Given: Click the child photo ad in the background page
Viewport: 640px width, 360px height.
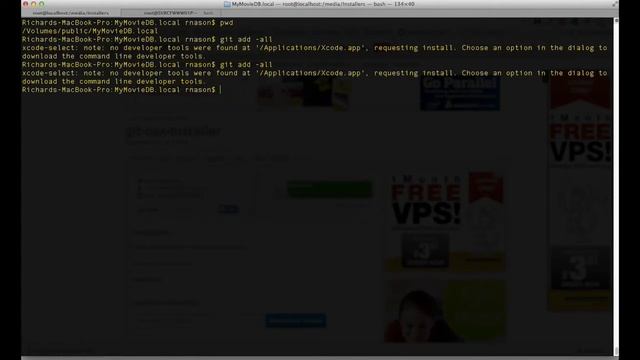Looking at the screenshot, I should [445, 311].
